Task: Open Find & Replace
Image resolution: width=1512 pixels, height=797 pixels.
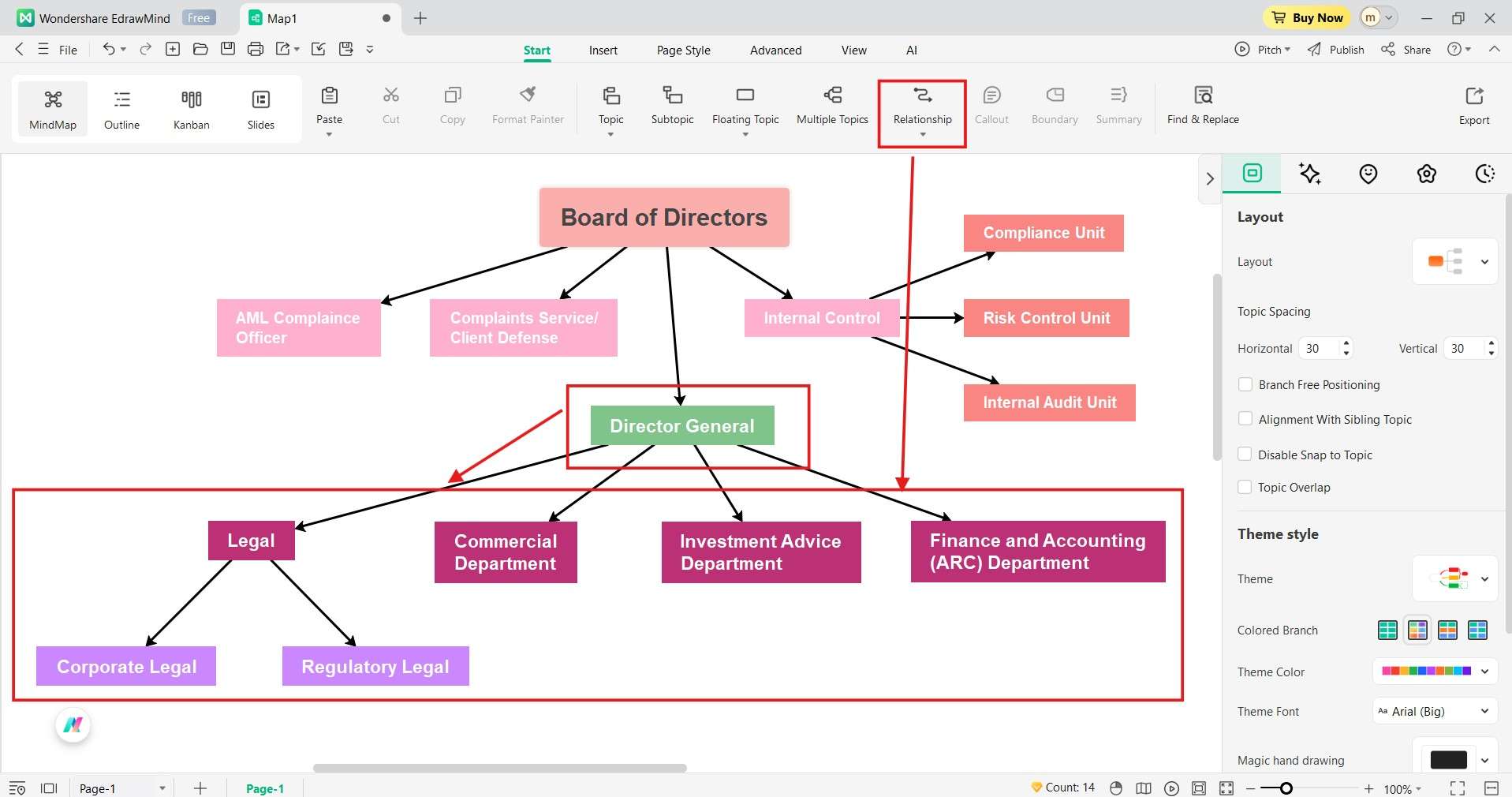Action: (1202, 107)
